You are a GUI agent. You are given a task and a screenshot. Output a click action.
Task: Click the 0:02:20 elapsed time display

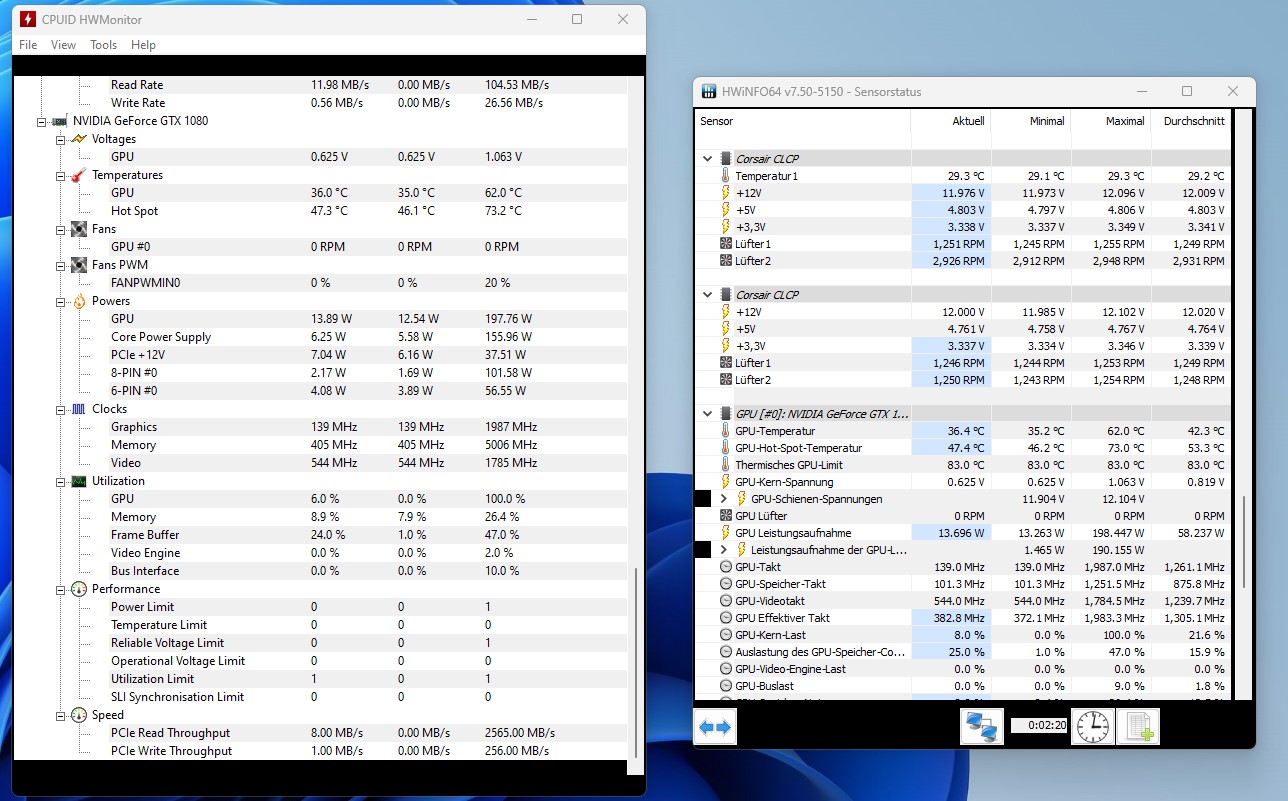click(1039, 726)
